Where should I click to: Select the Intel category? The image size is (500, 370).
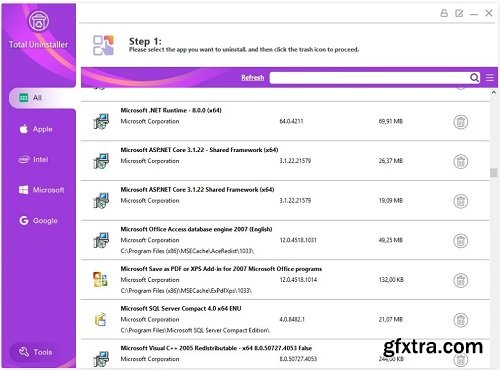click(x=33, y=160)
